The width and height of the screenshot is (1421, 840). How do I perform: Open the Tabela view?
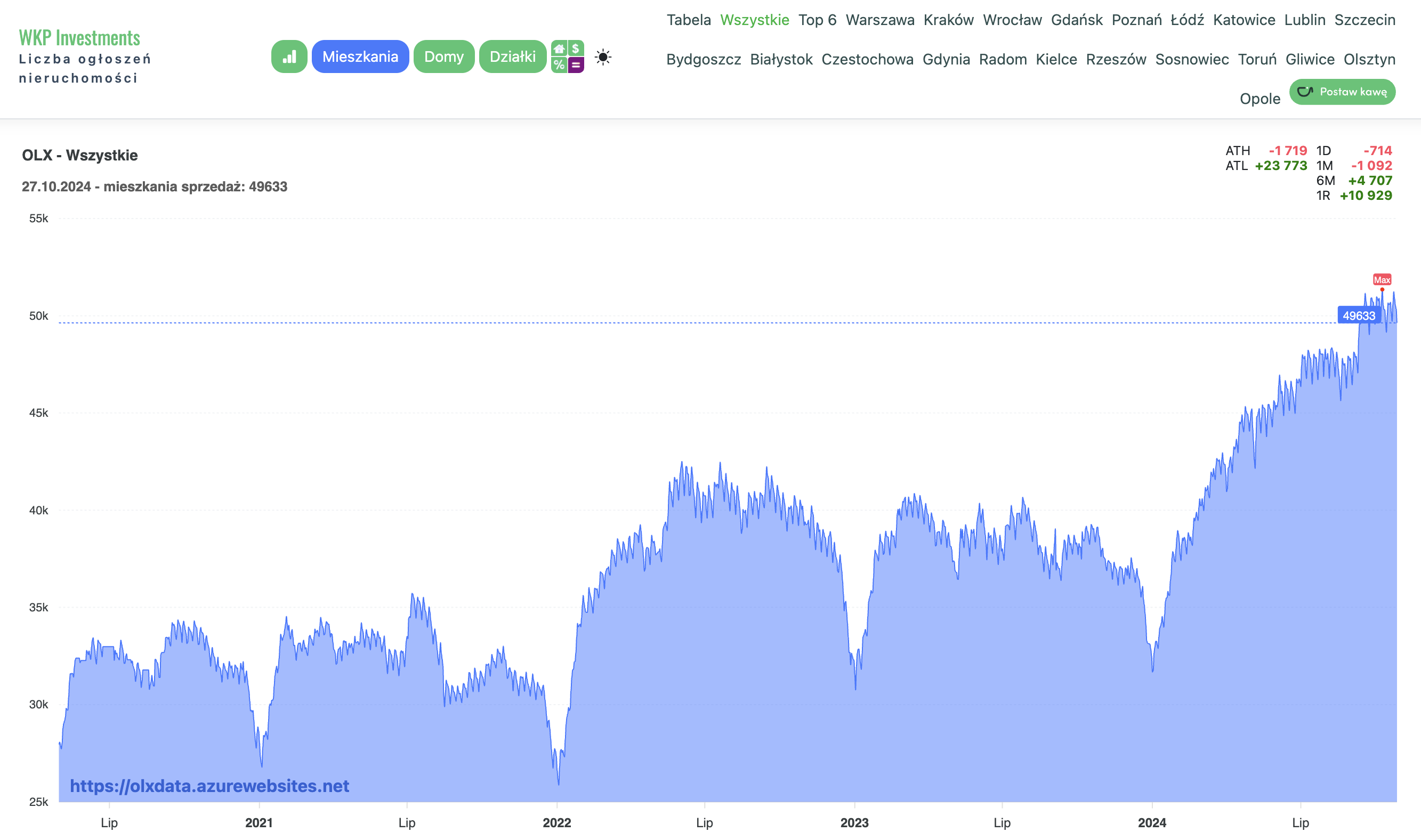coord(689,20)
